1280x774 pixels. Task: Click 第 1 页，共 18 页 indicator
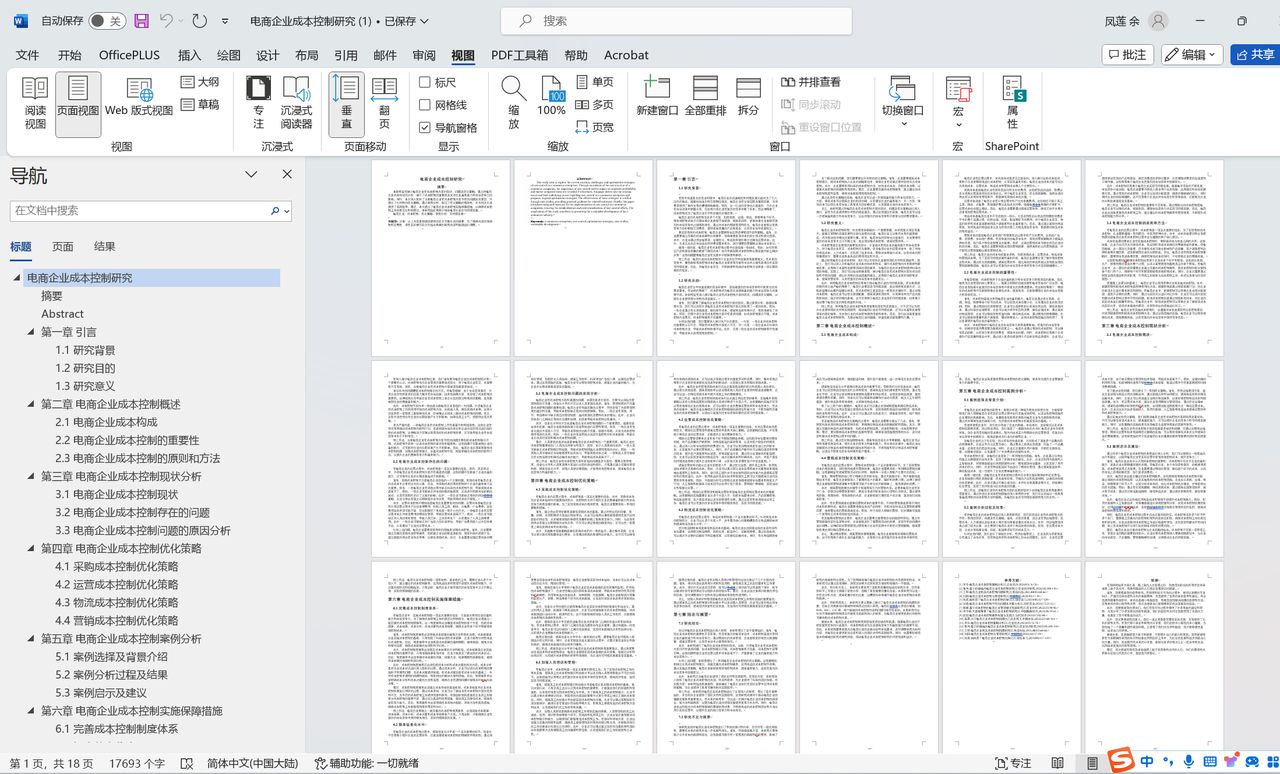point(53,763)
